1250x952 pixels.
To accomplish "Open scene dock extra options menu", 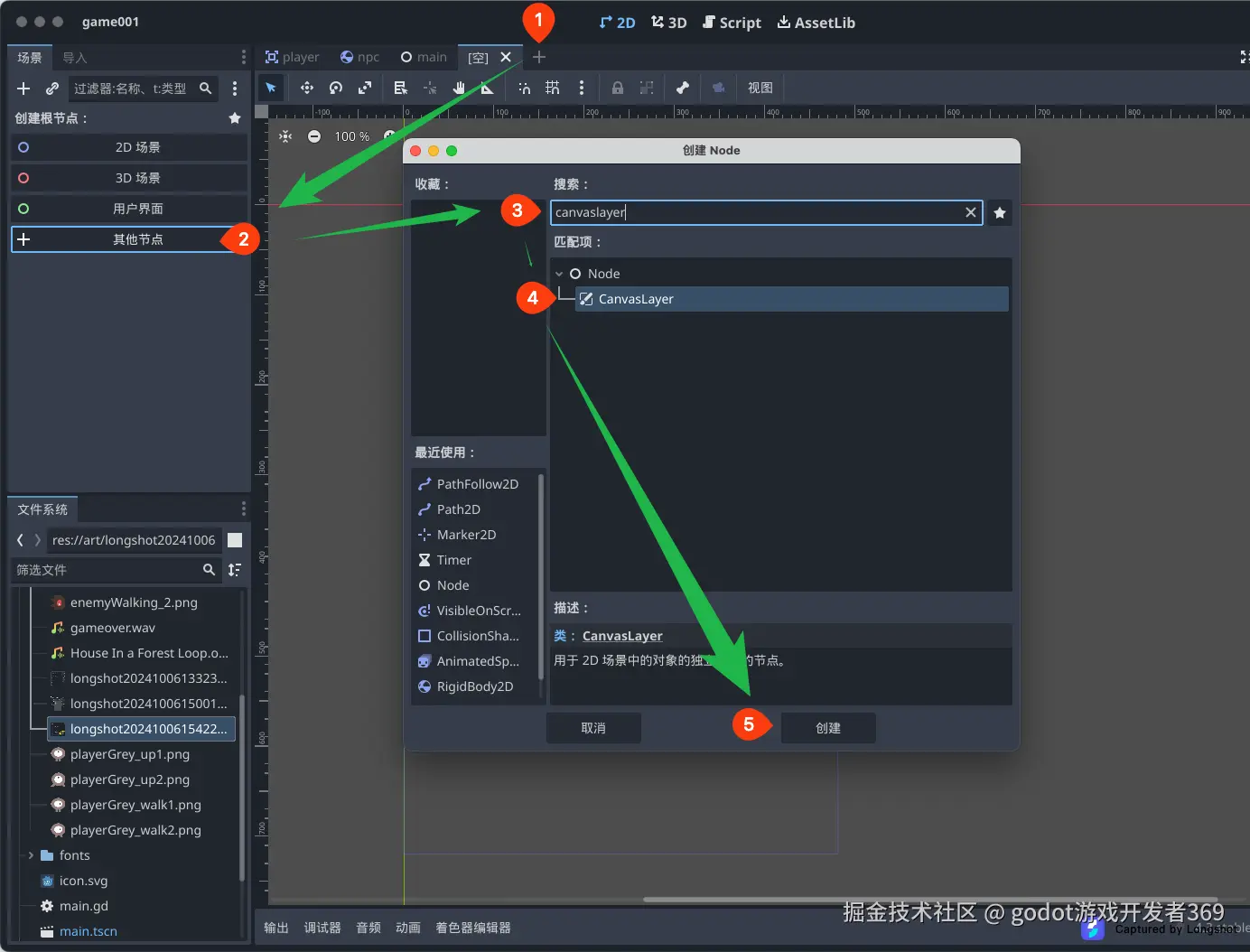I will [235, 89].
